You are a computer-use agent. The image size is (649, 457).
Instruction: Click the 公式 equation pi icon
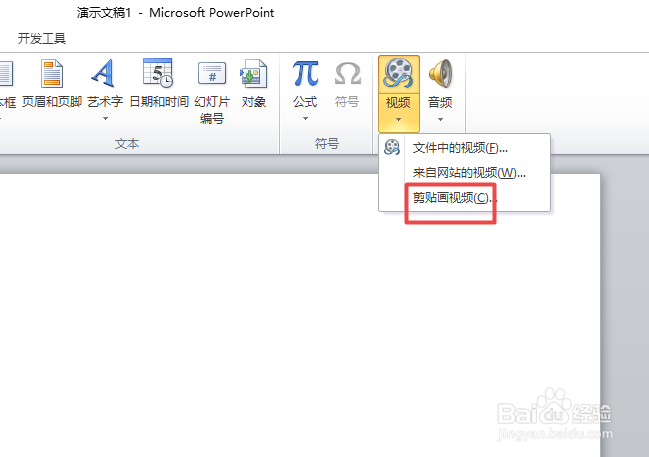coord(305,73)
